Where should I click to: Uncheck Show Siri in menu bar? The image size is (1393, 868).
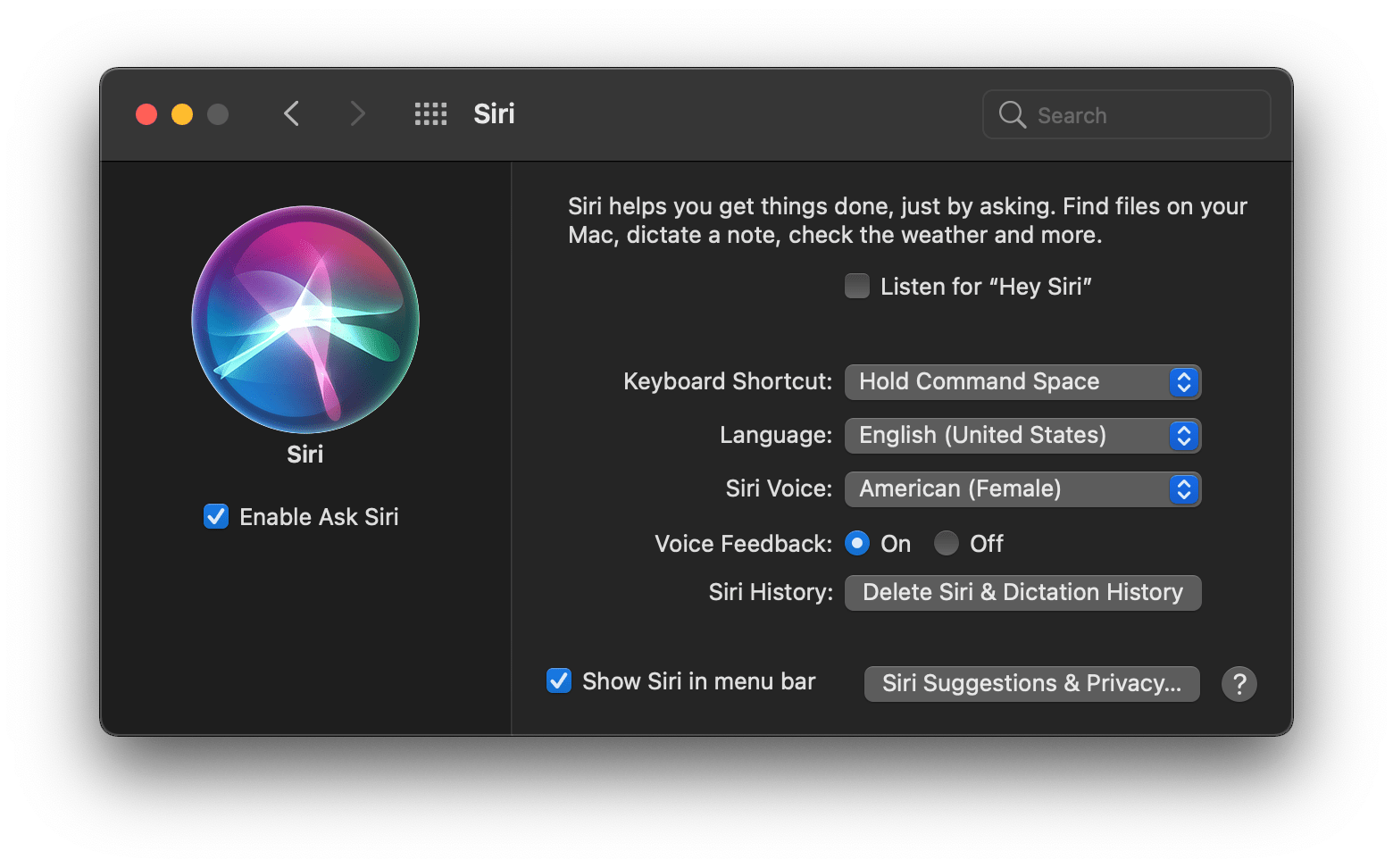click(558, 680)
